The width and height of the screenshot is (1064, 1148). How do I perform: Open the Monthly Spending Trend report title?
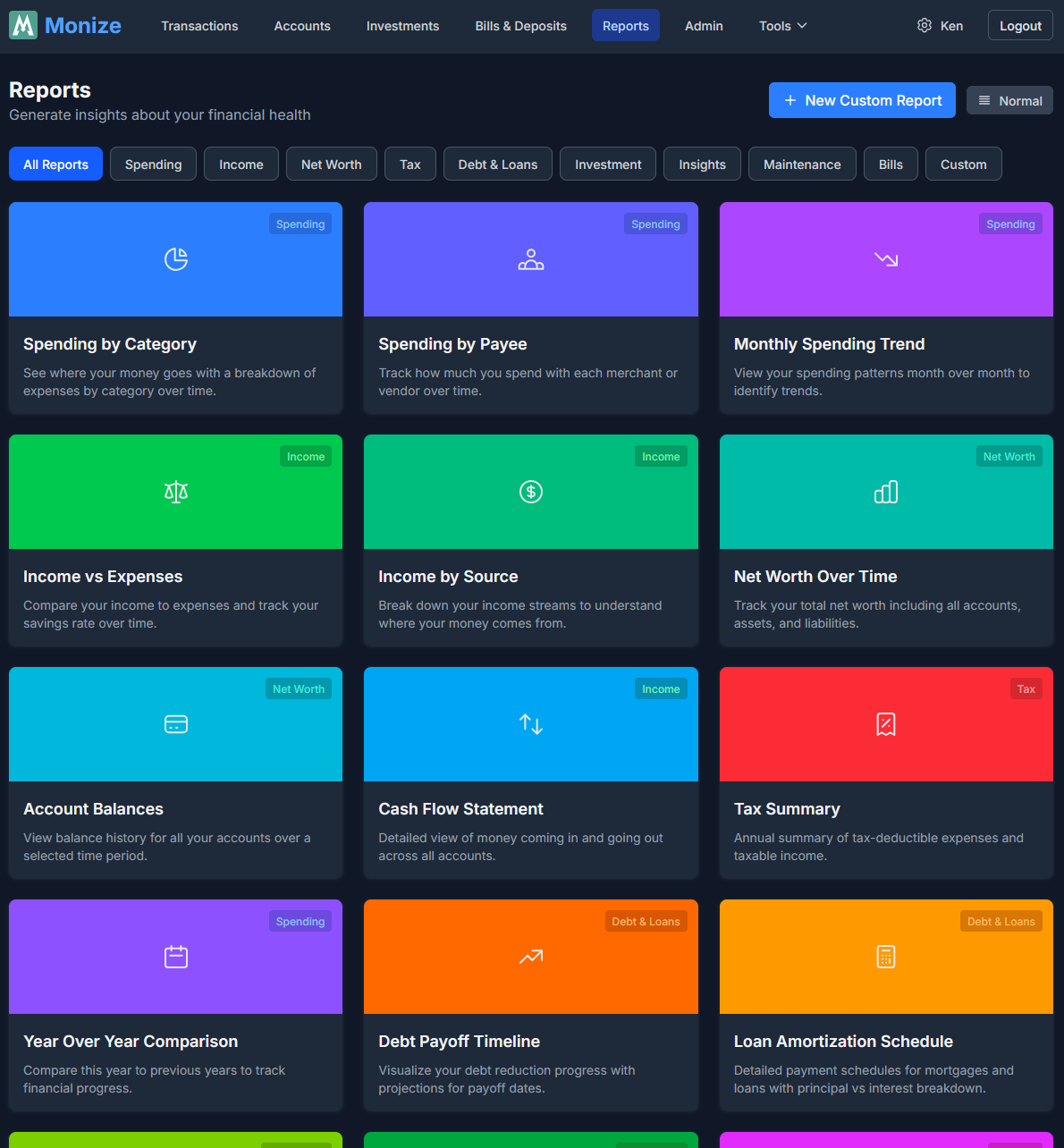point(829,344)
